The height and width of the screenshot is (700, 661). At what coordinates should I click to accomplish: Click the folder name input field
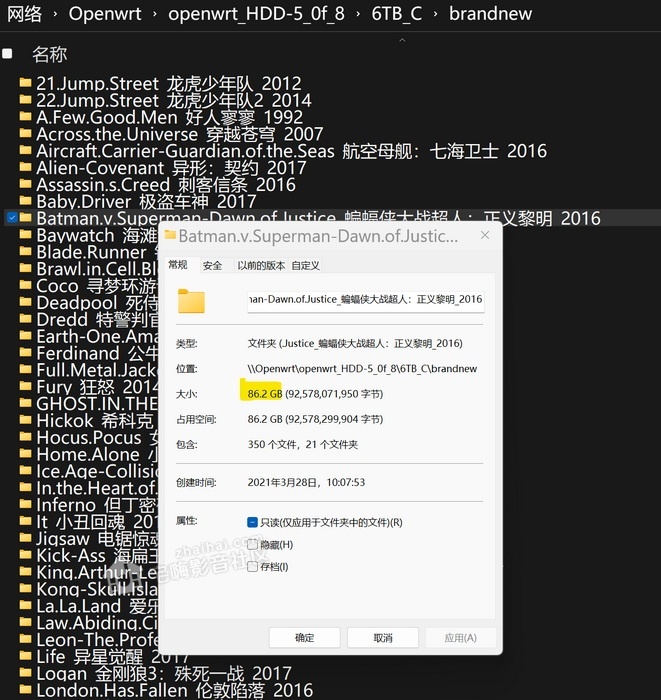[x=366, y=300]
